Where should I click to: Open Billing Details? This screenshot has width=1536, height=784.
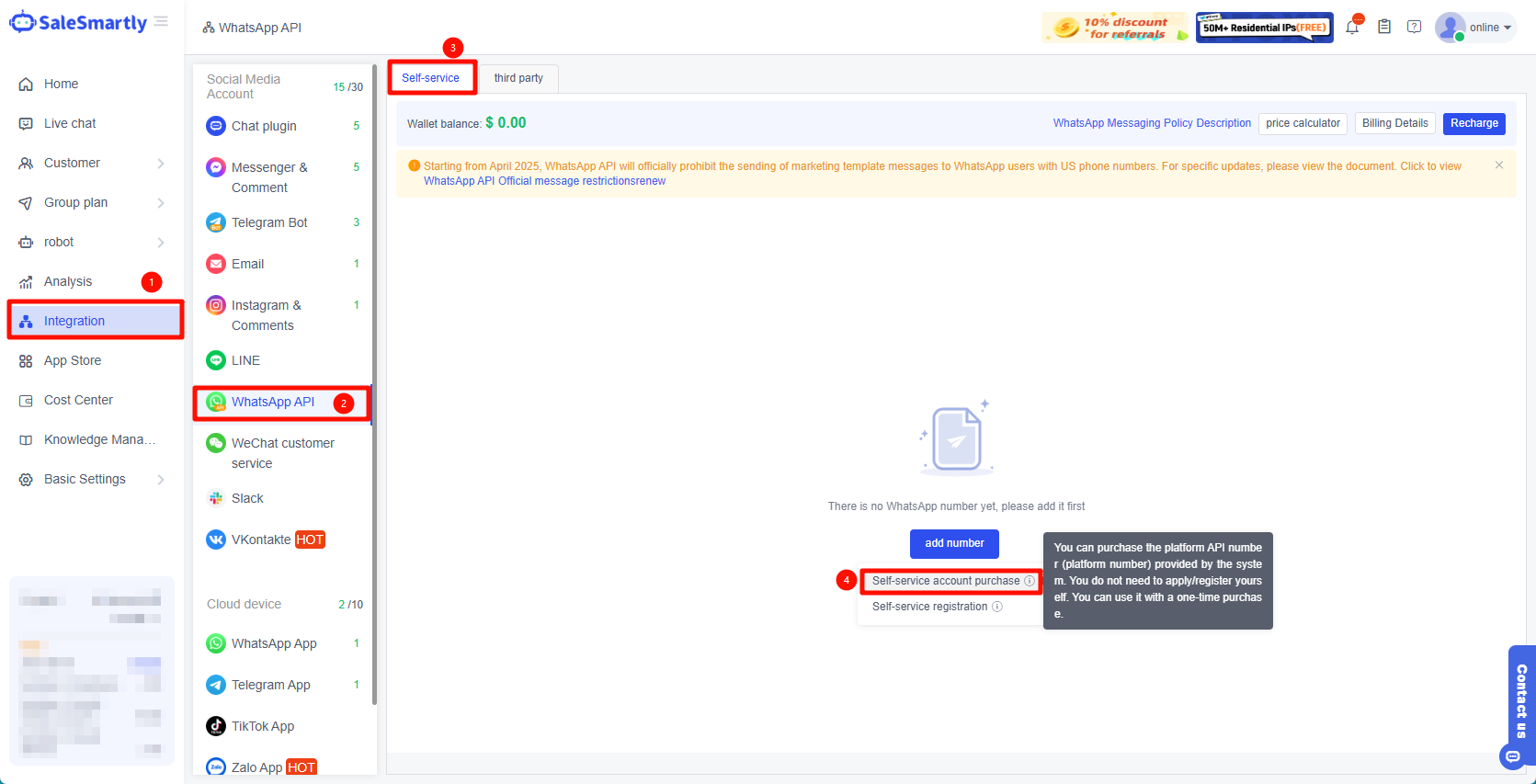1395,123
